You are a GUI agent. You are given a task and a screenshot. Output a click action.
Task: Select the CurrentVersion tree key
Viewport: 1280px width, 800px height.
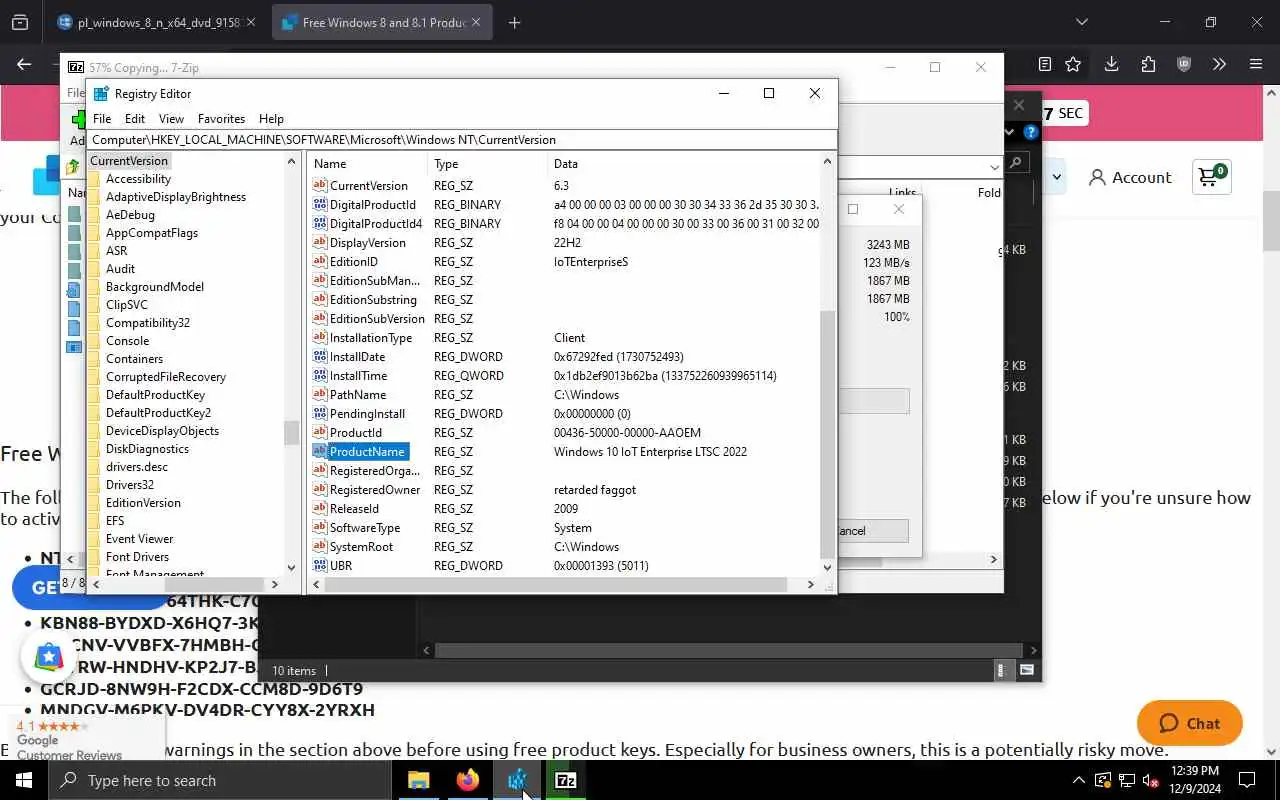129,161
